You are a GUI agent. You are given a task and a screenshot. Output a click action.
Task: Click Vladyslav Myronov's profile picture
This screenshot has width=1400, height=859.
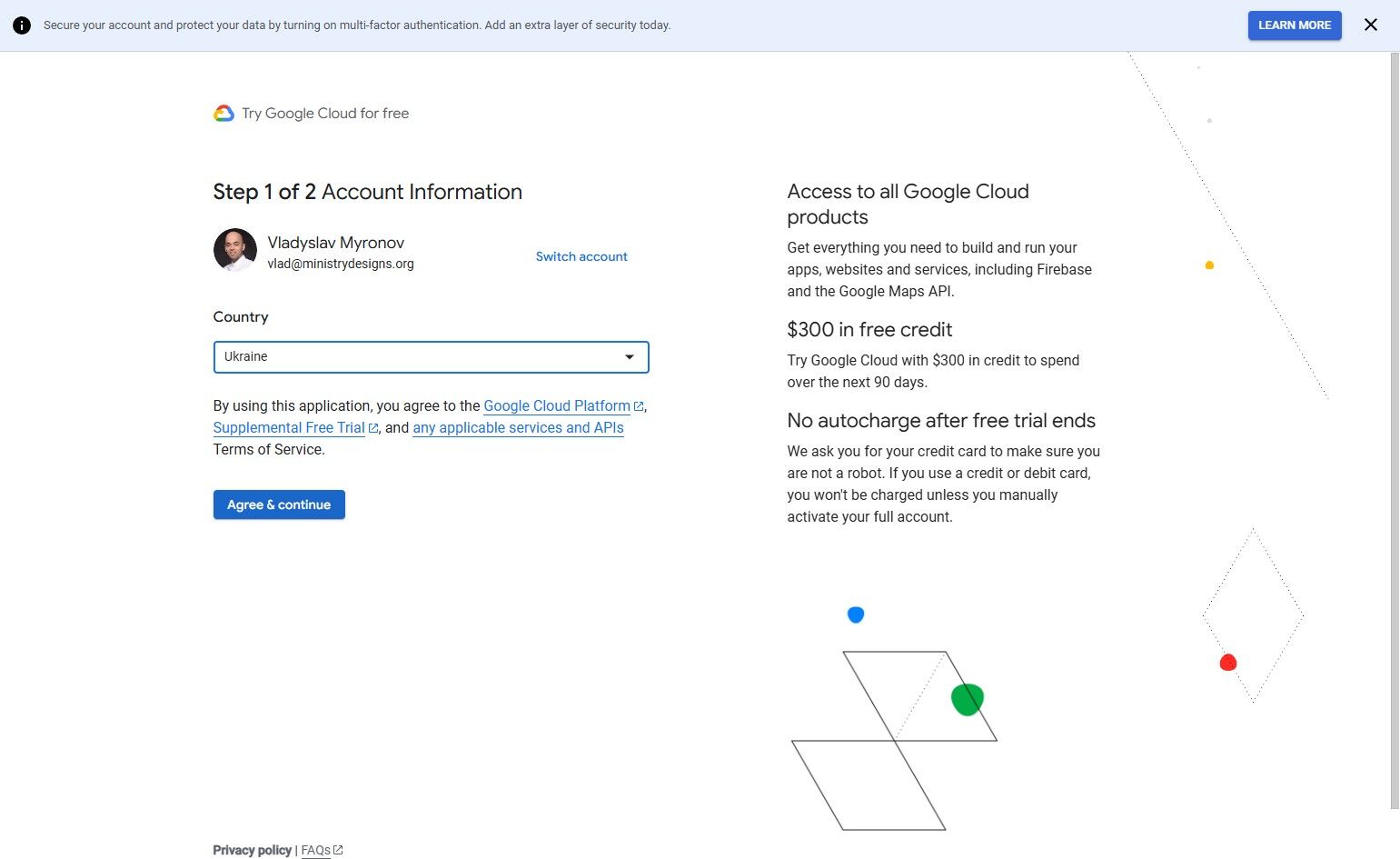235,250
